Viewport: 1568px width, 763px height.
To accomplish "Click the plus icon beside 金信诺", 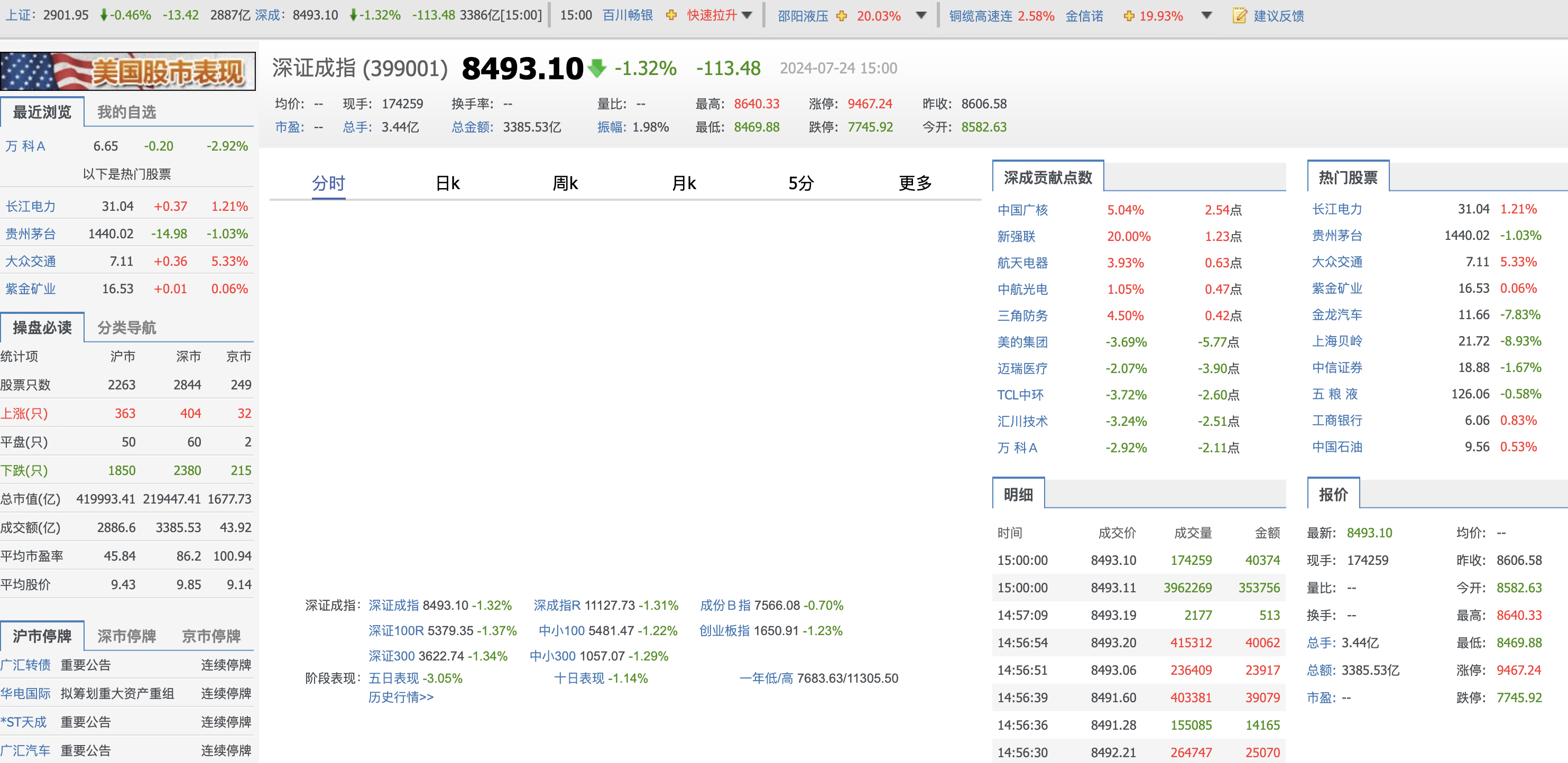I will click(1129, 16).
